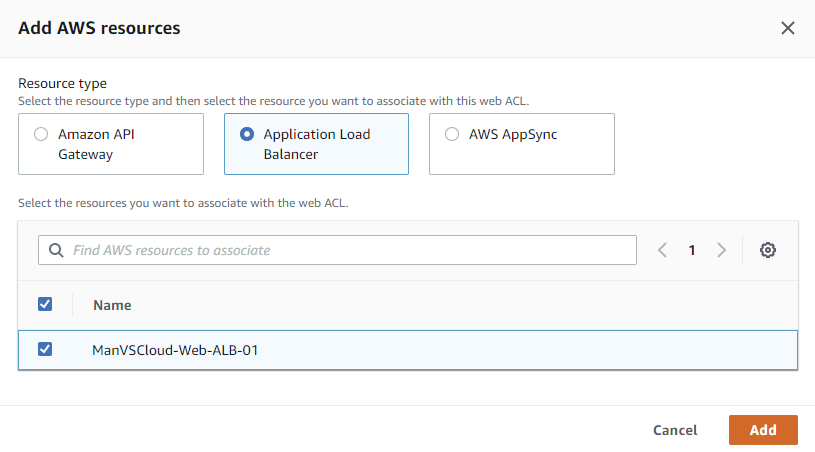Select Amazon API Gateway resource type
This screenshot has width=815, height=452.
[x=41, y=134]
